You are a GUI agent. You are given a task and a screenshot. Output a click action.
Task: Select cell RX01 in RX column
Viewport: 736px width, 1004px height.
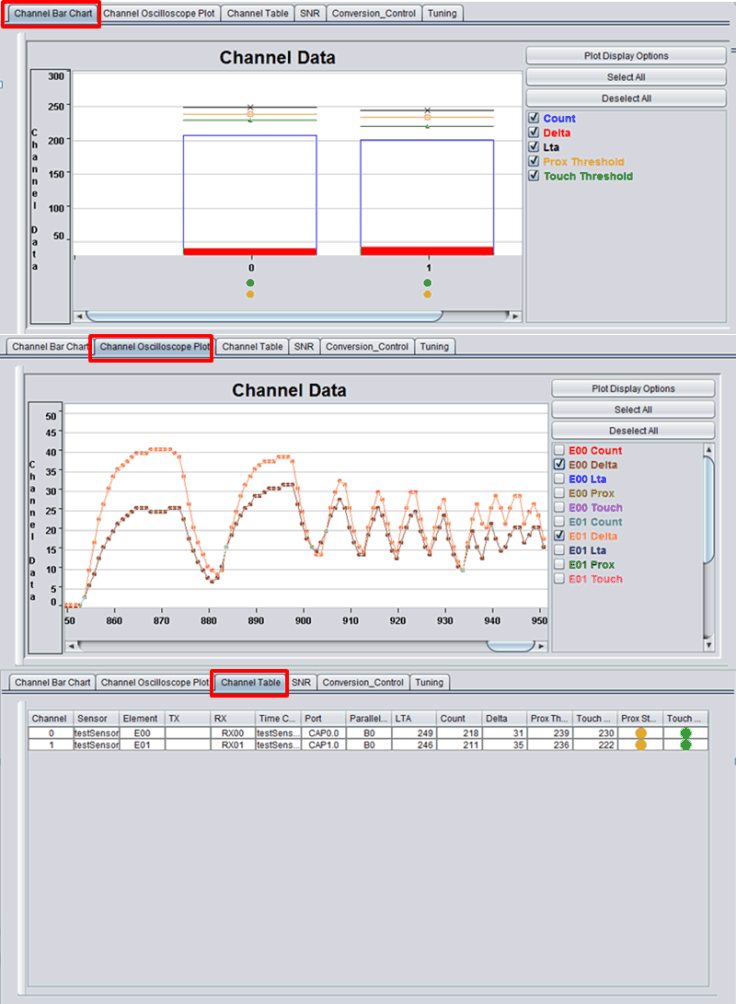233,745
